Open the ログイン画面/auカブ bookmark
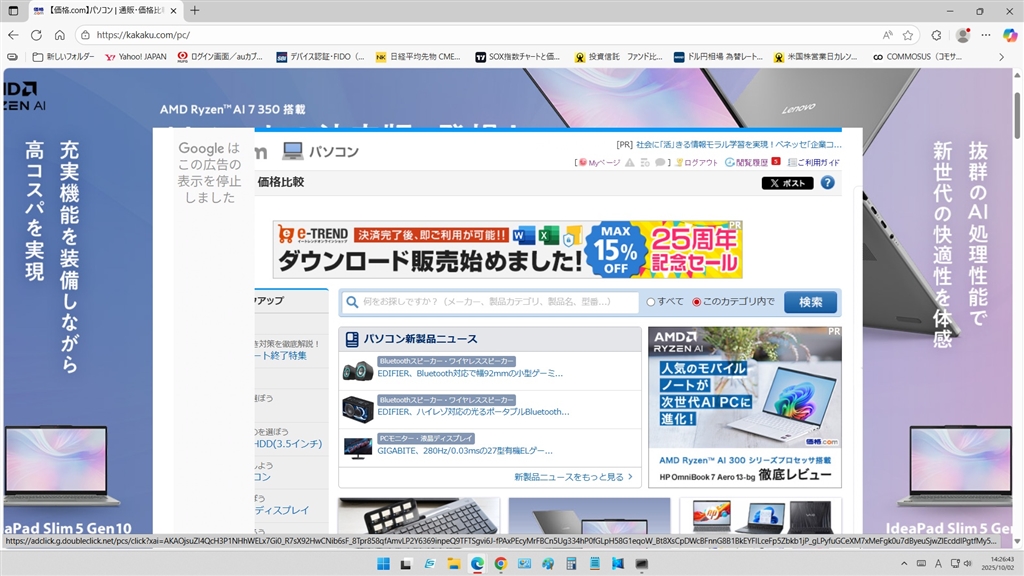The height and width of the screenshot is (576, 1024). click(x=220, y=57)
